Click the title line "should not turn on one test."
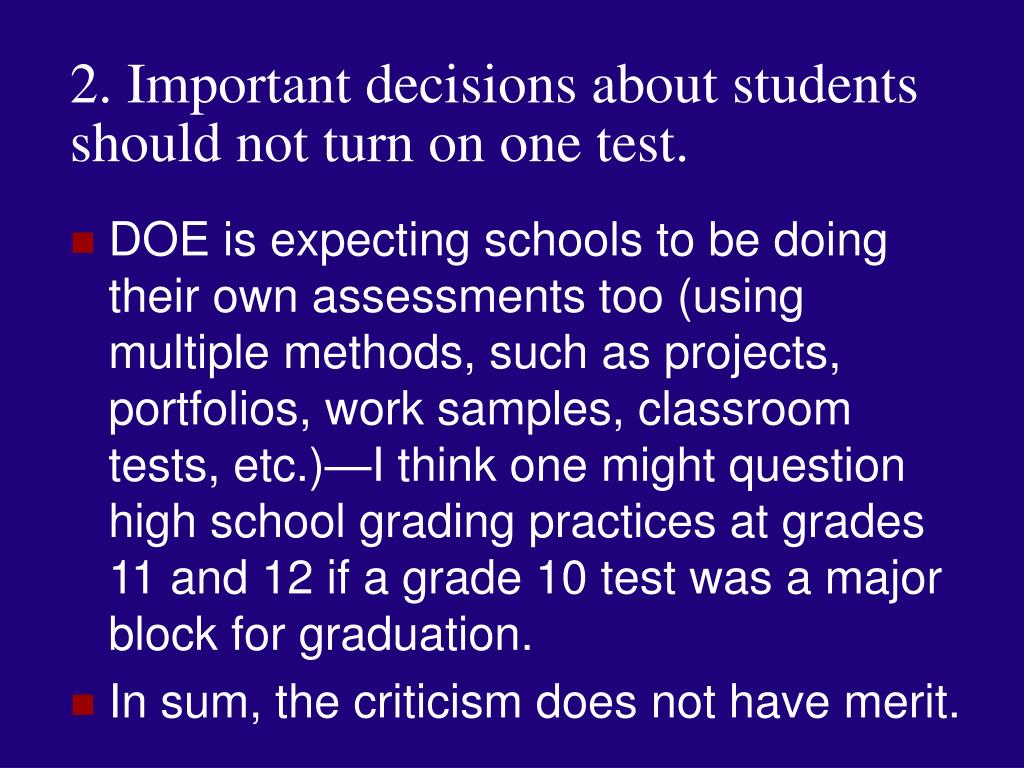Viewport: 1024px width, 768px height. pos(379,143)
